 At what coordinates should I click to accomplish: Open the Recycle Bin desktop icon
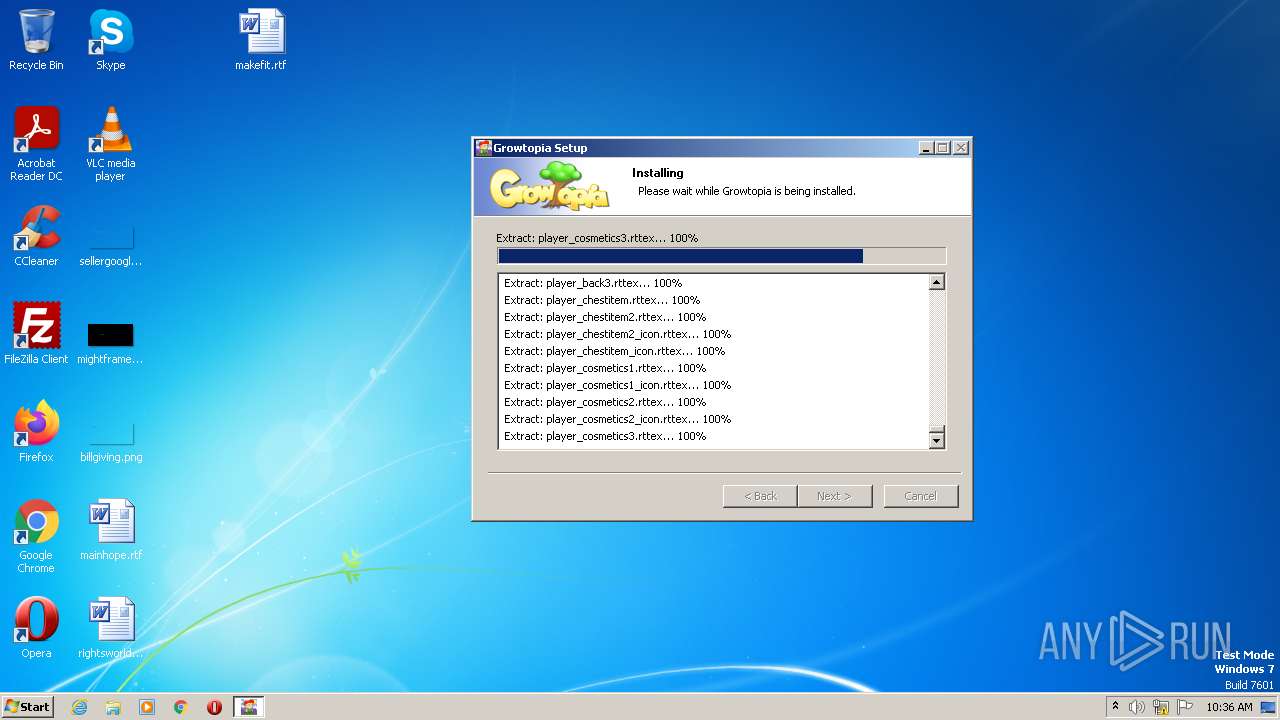(36, 40)
